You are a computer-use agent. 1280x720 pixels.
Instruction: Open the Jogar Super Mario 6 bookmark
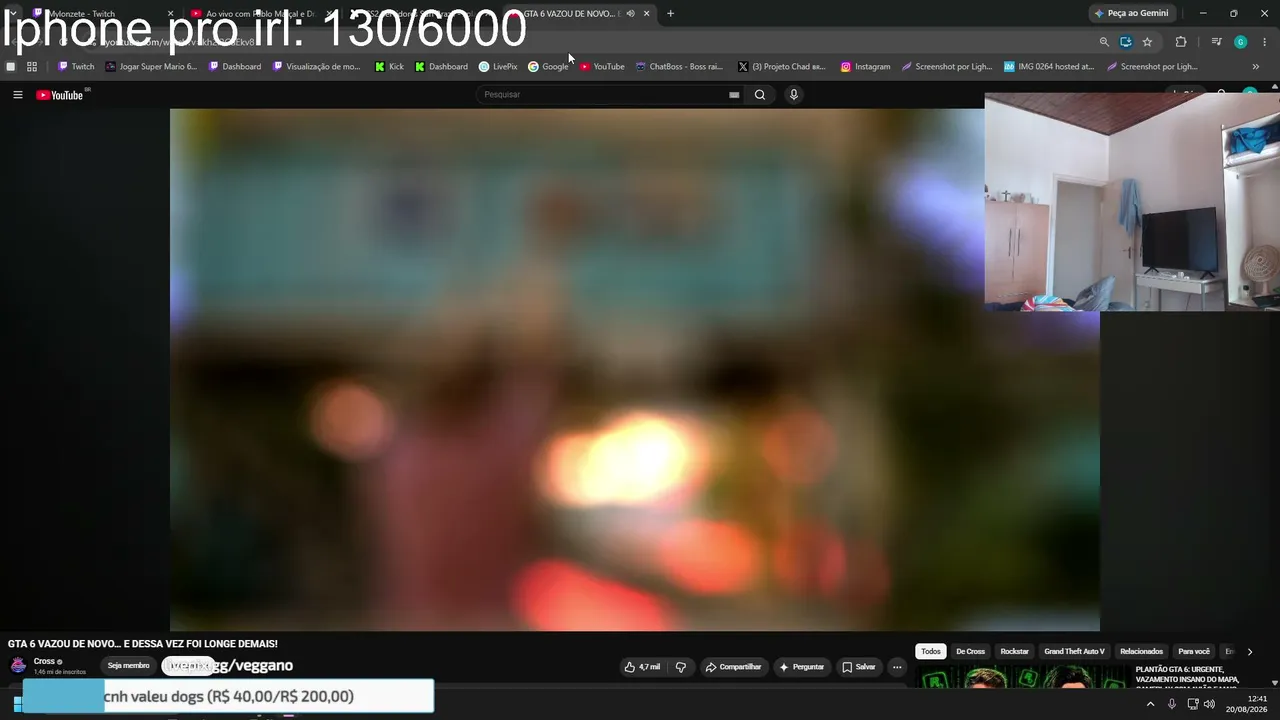point(151,67)
